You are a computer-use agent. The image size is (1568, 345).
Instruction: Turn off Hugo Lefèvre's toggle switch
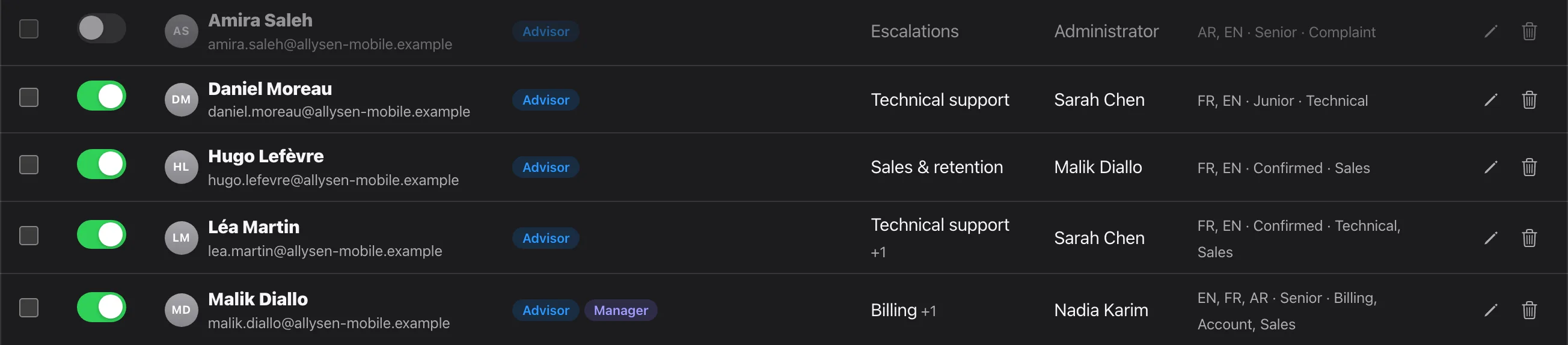coord(101,164)
